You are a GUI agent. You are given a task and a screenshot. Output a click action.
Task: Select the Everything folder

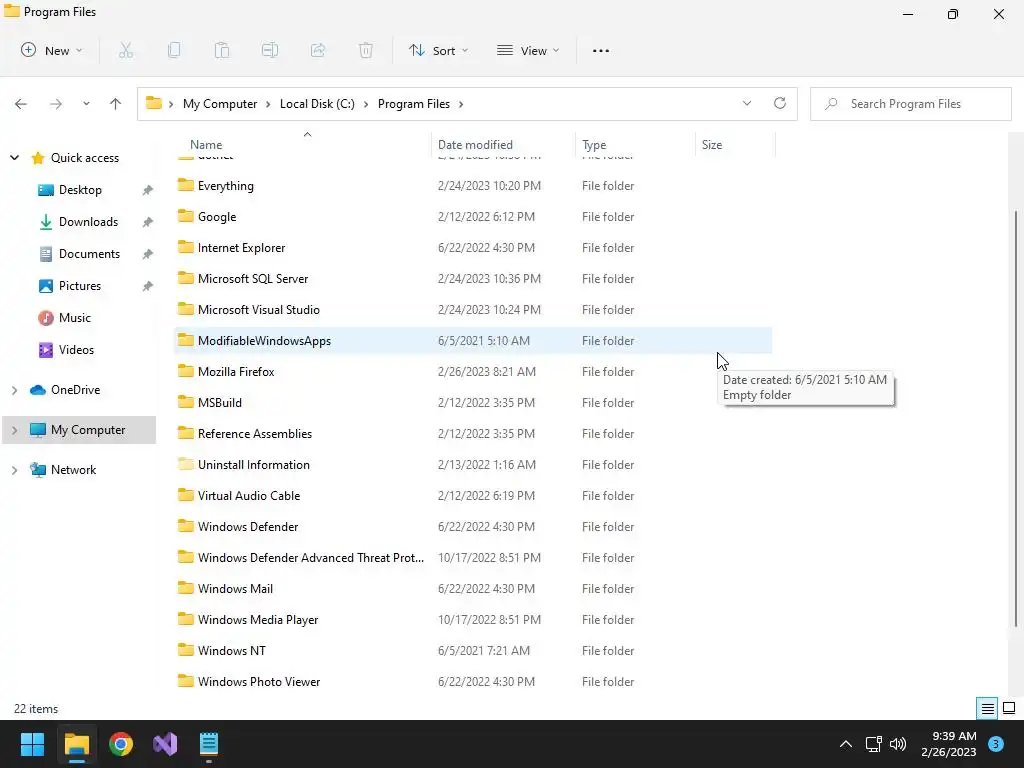473,186
